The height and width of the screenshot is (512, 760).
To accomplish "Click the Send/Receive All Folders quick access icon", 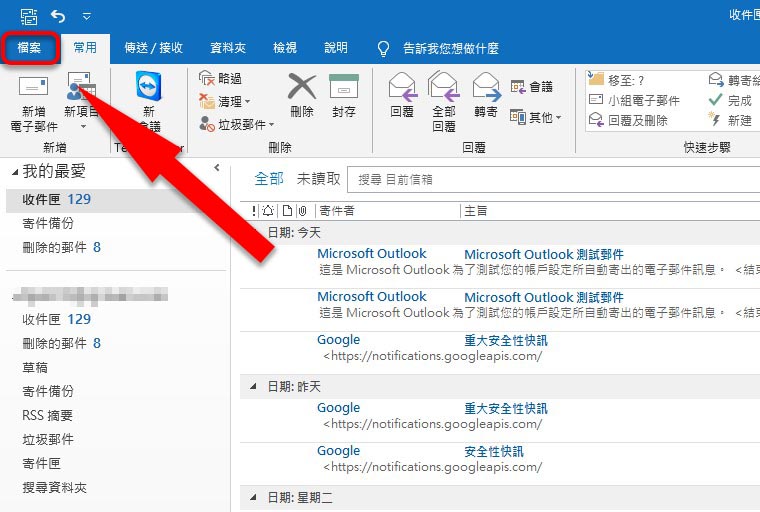I will tap(29, 16).
